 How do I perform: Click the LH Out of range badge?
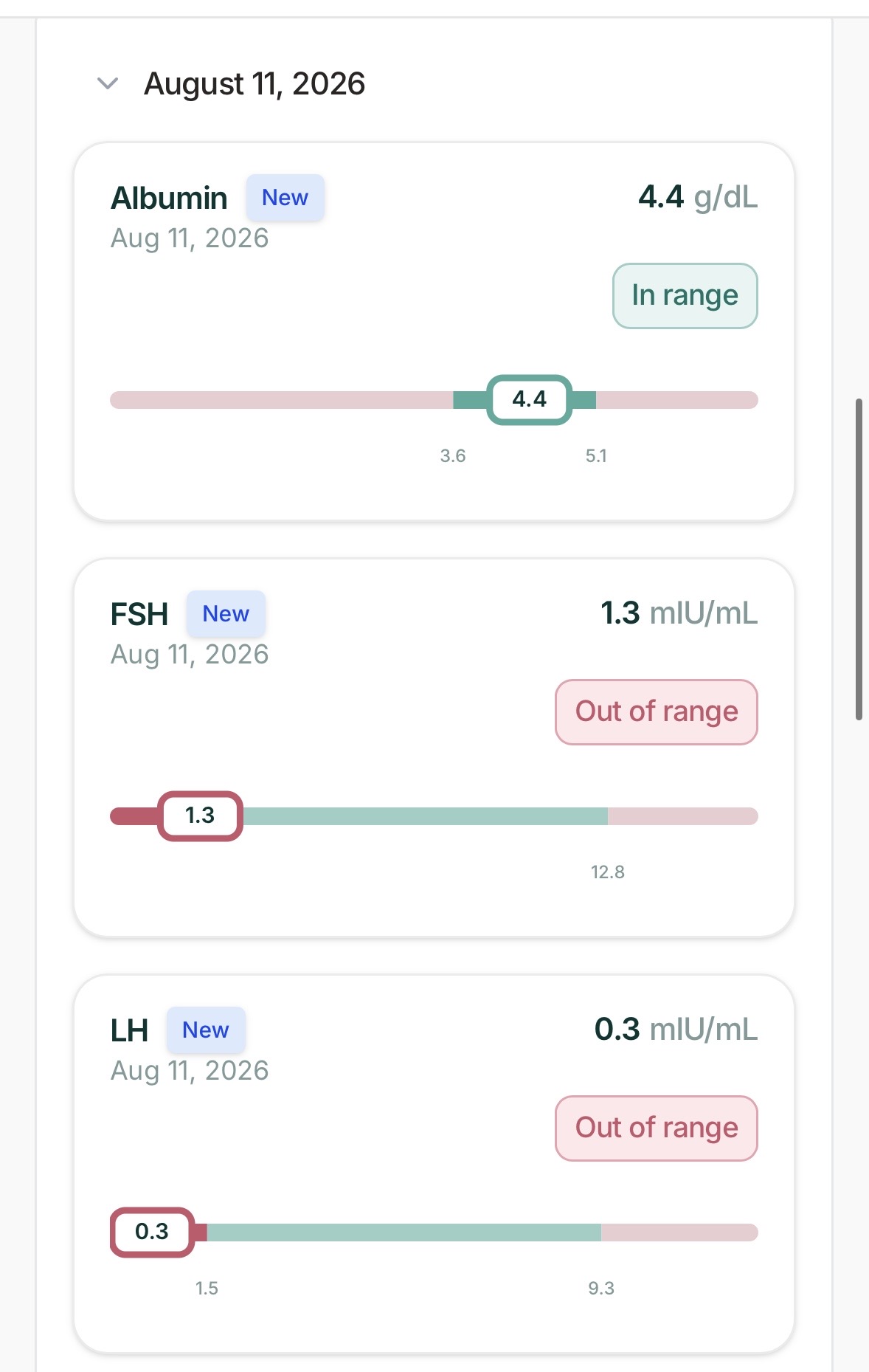pyautogui.click(x=657, y=1128)
